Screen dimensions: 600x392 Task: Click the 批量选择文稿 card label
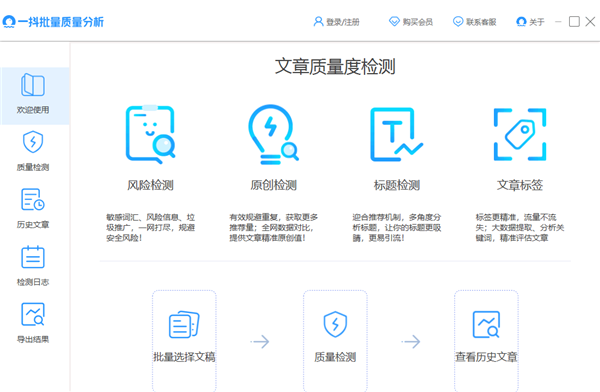(184, 357)
